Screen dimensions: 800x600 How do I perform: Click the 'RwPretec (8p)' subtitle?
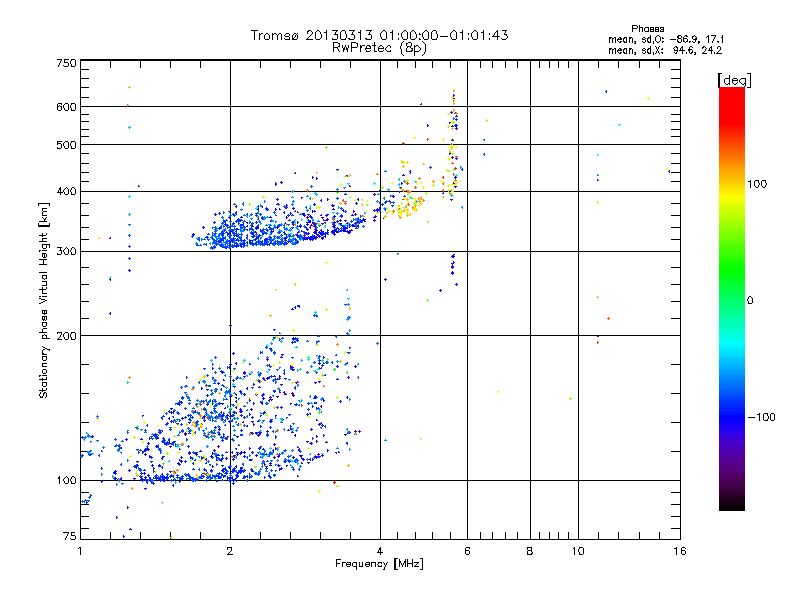[379, 48]
